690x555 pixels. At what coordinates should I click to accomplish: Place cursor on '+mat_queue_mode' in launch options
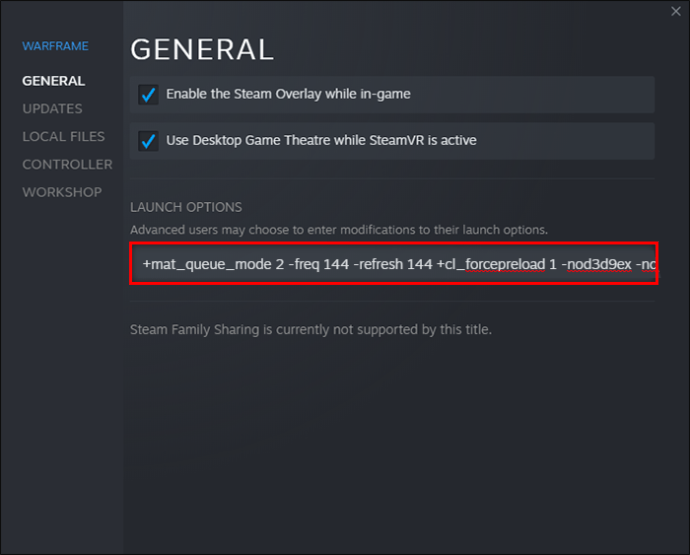click(200, 265)
